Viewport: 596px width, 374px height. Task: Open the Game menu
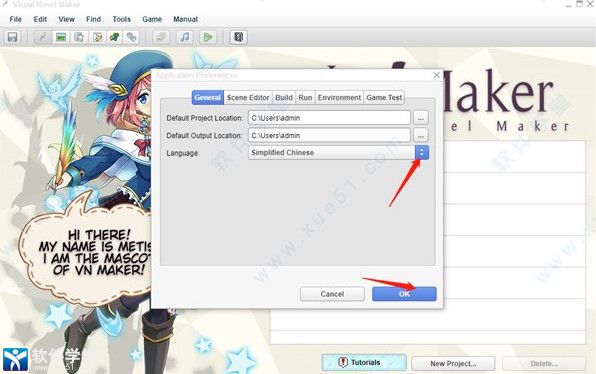[152, 19]
